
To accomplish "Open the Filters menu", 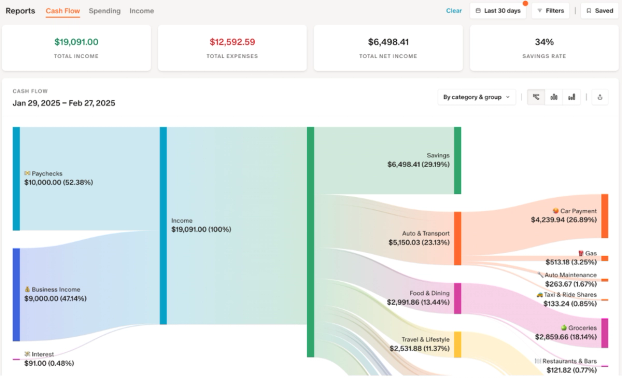I will tap(550, 11).
